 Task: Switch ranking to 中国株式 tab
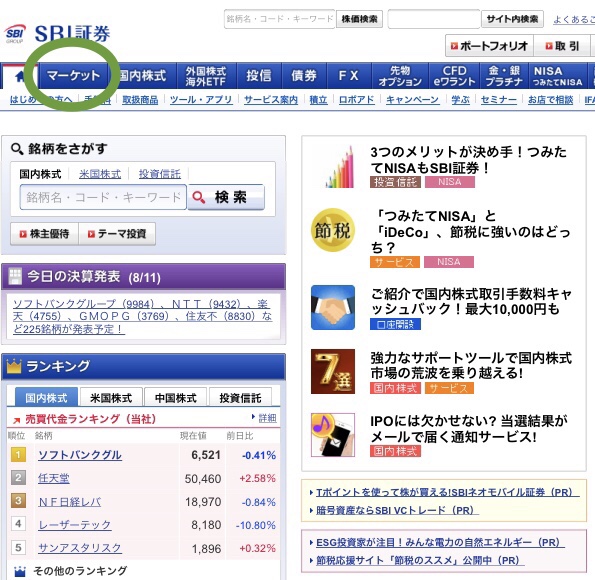pos(176,397)
